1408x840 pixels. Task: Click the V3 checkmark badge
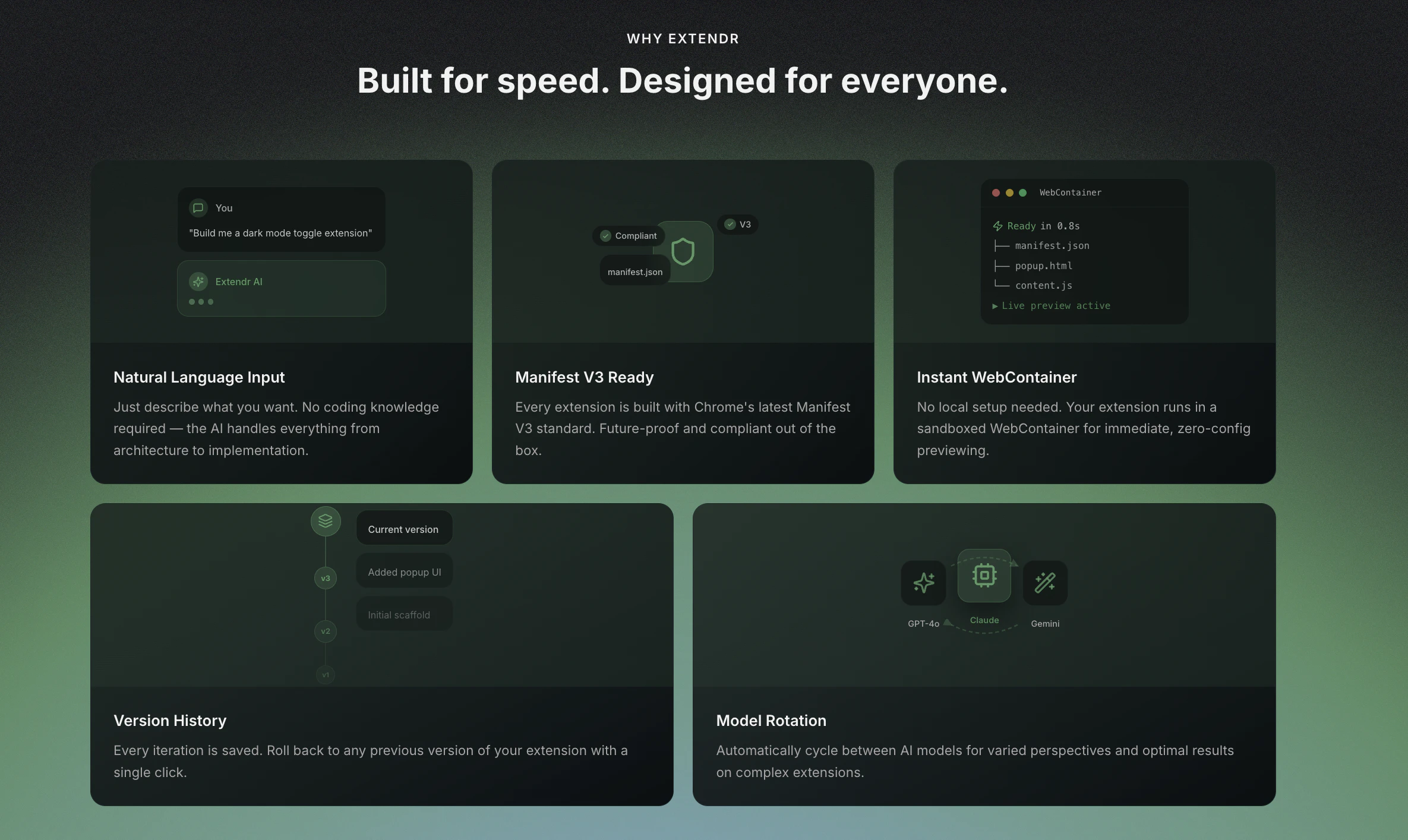click(738, 225)
